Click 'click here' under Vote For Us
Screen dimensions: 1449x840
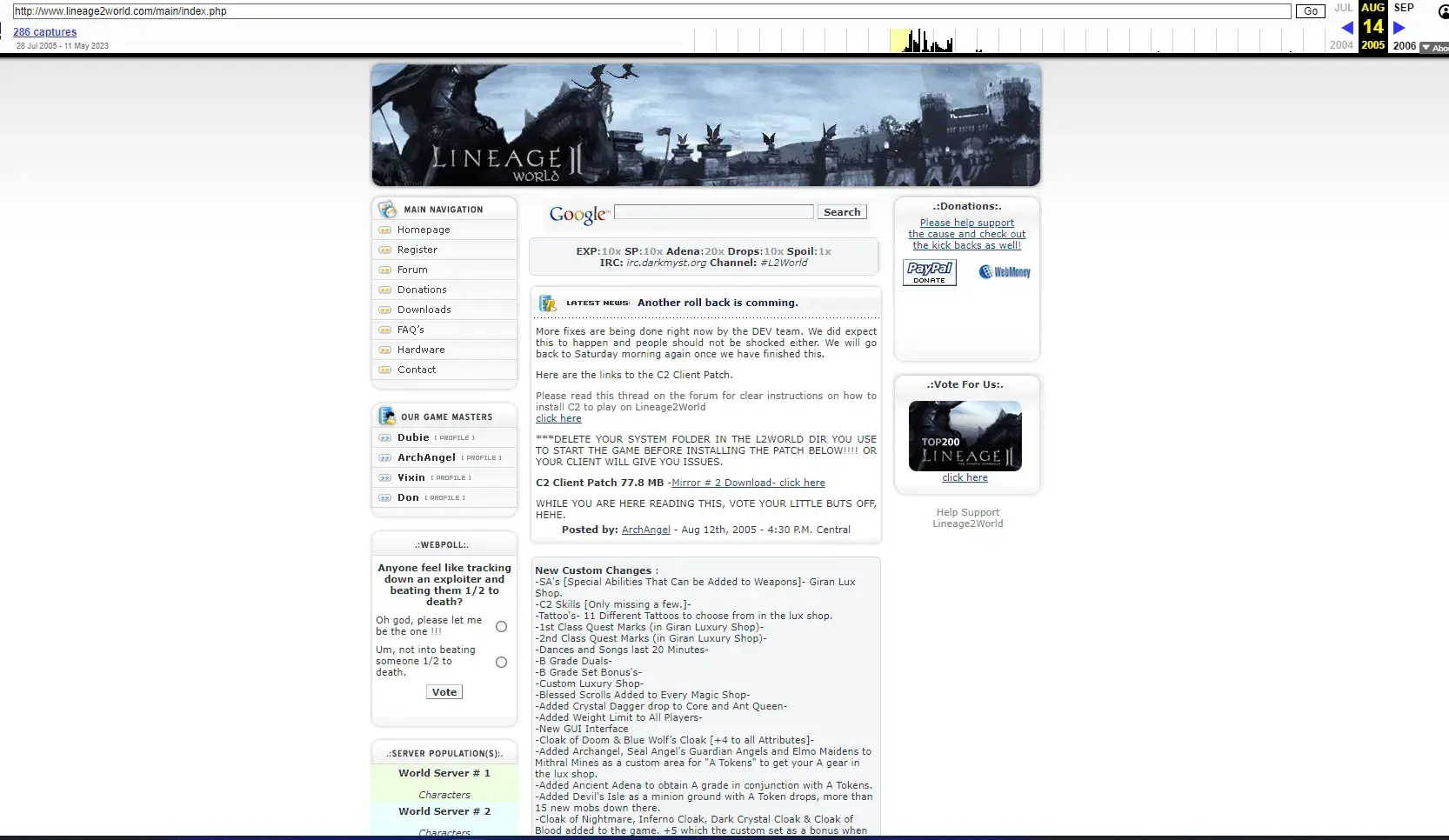click(965, 478)
